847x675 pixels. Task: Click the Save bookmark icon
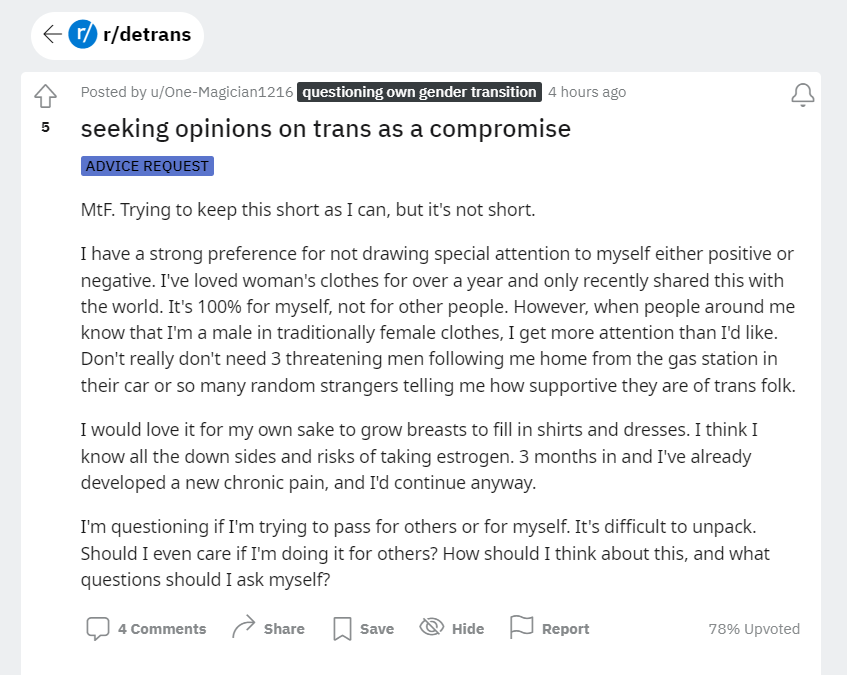(x=342, y=629)
